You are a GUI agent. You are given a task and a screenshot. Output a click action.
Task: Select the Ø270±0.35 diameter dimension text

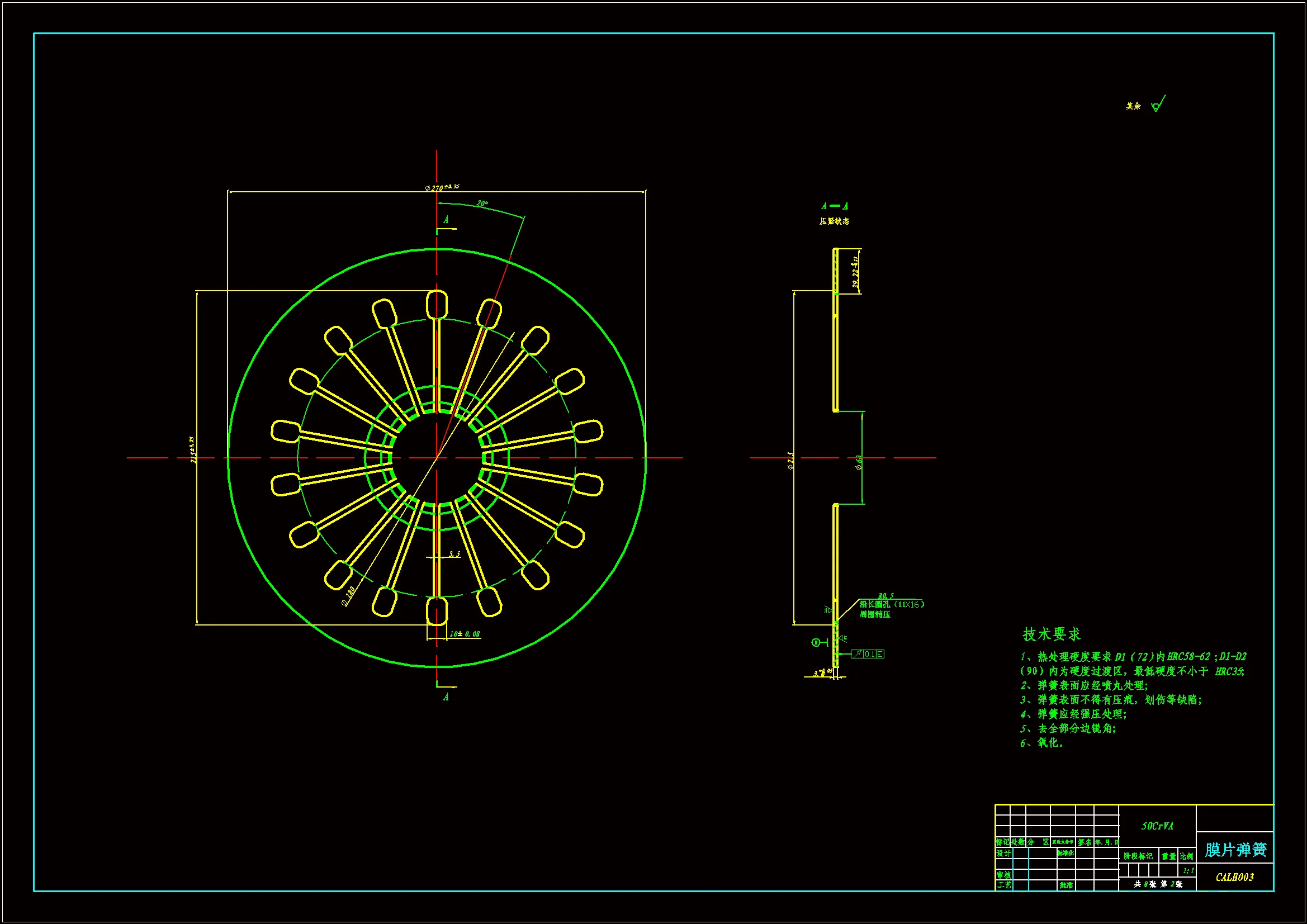tap(442, 187)
